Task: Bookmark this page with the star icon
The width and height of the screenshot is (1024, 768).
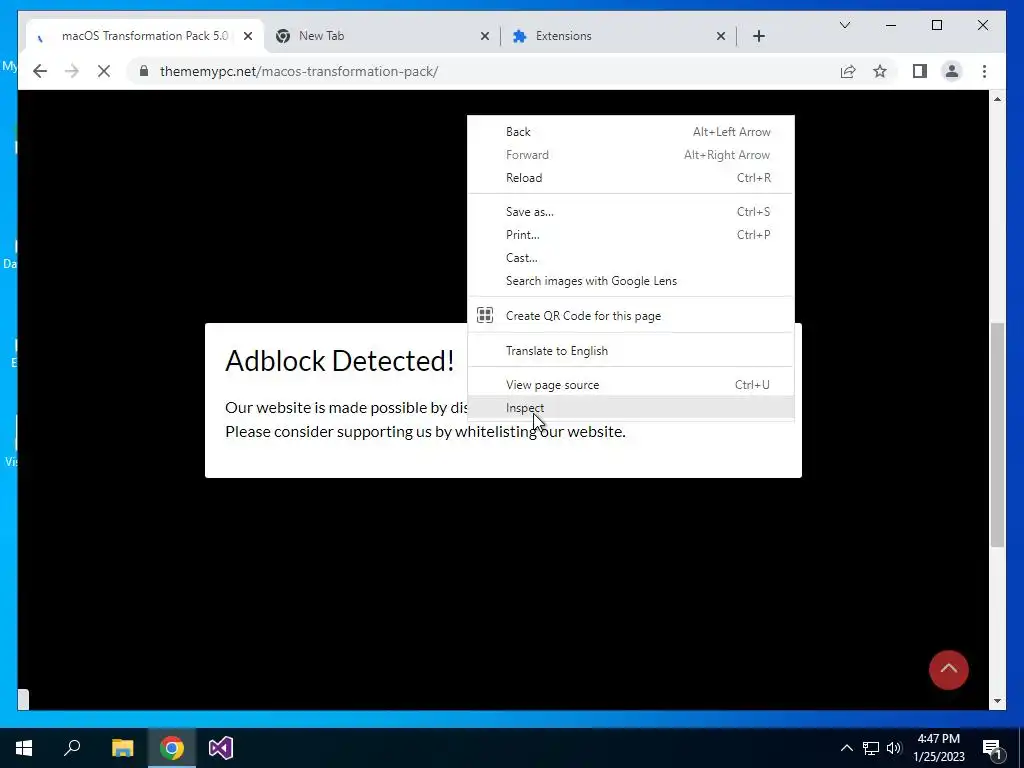Action: 880,71
